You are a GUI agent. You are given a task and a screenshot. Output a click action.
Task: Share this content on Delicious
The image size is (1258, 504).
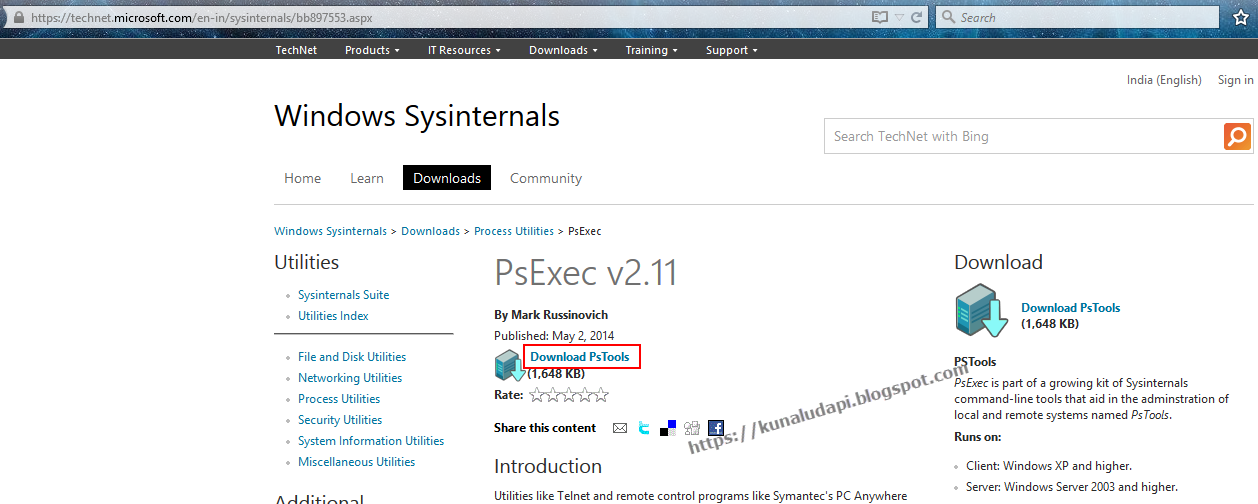pos(668,427)
